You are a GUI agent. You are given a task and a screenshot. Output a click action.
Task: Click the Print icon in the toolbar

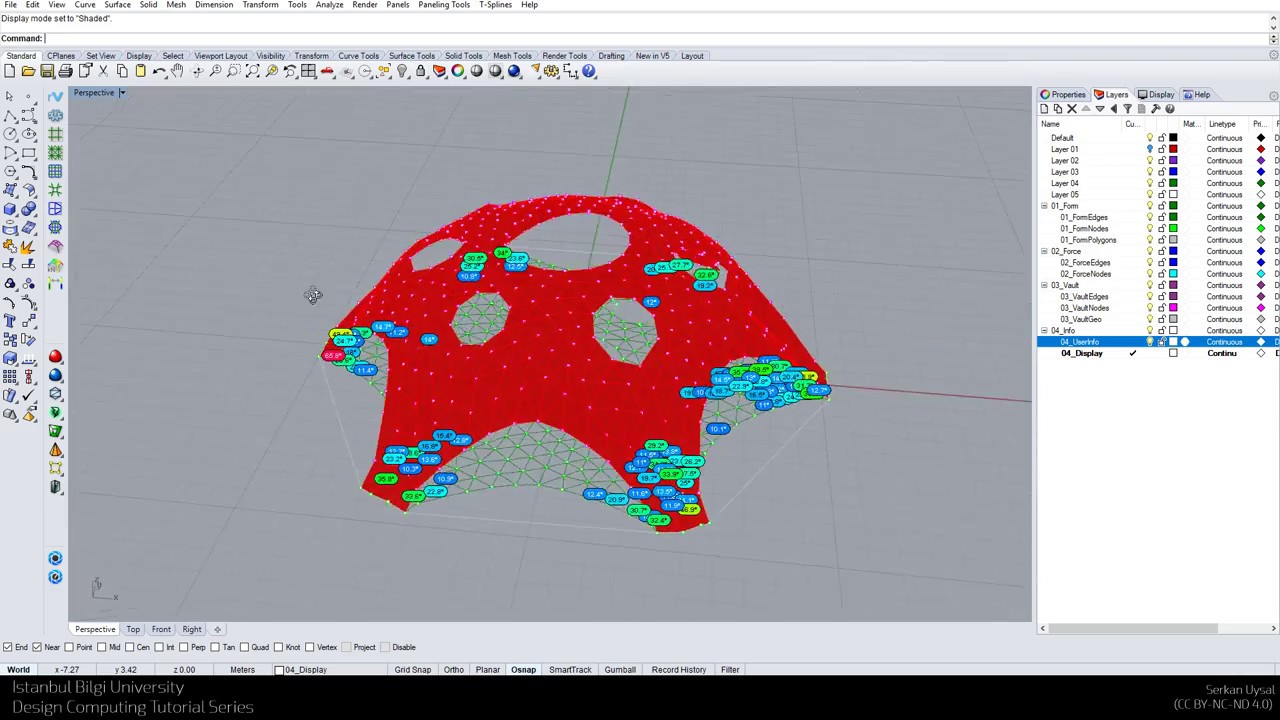[x=66, y=71]
